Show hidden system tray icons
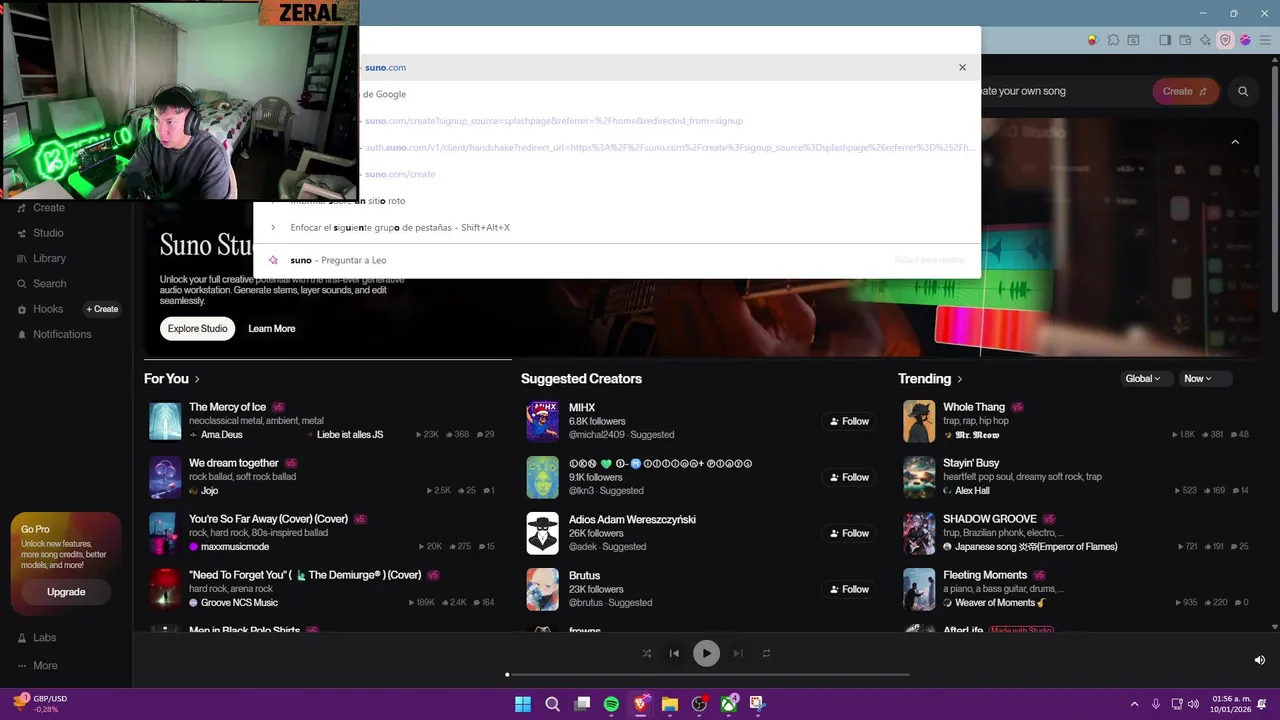This screenshot has height=720, width=1280. coord(1134,704)
